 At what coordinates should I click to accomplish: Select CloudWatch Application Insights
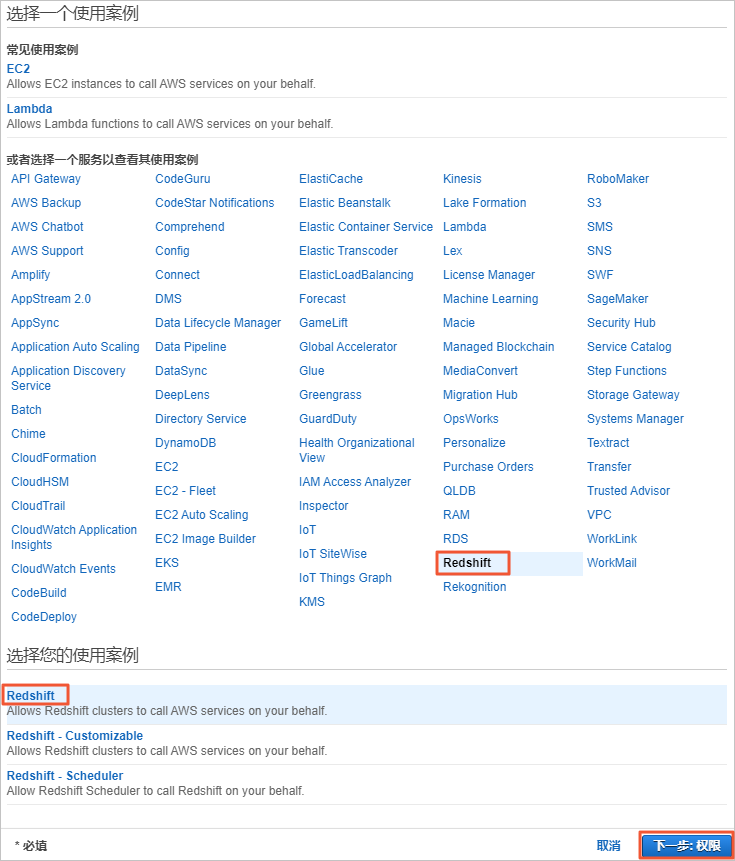coord(74,538)
